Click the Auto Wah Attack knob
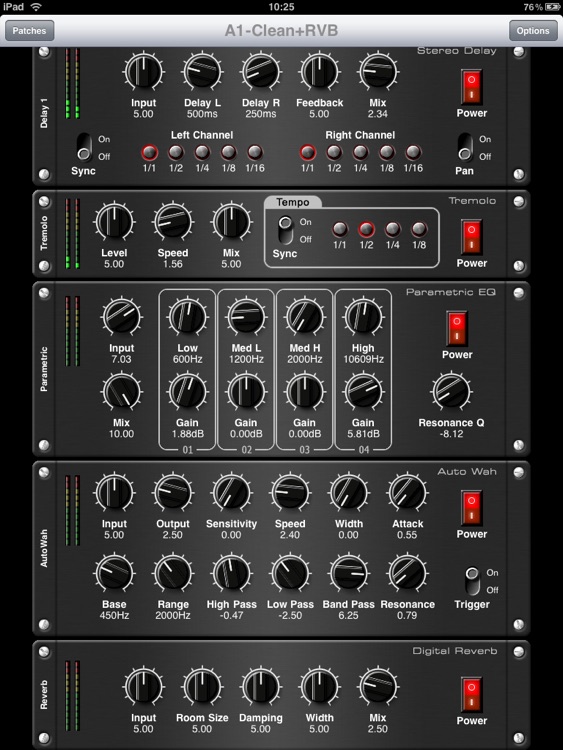Viewport: 563px width, 750px height. click(408, 493)
